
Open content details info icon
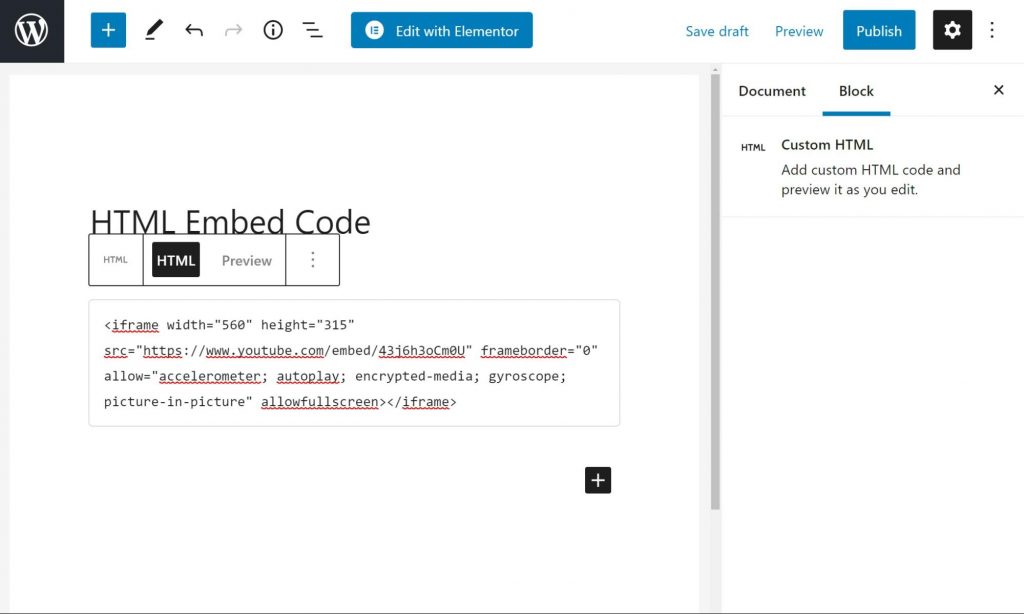pos(273,31)
